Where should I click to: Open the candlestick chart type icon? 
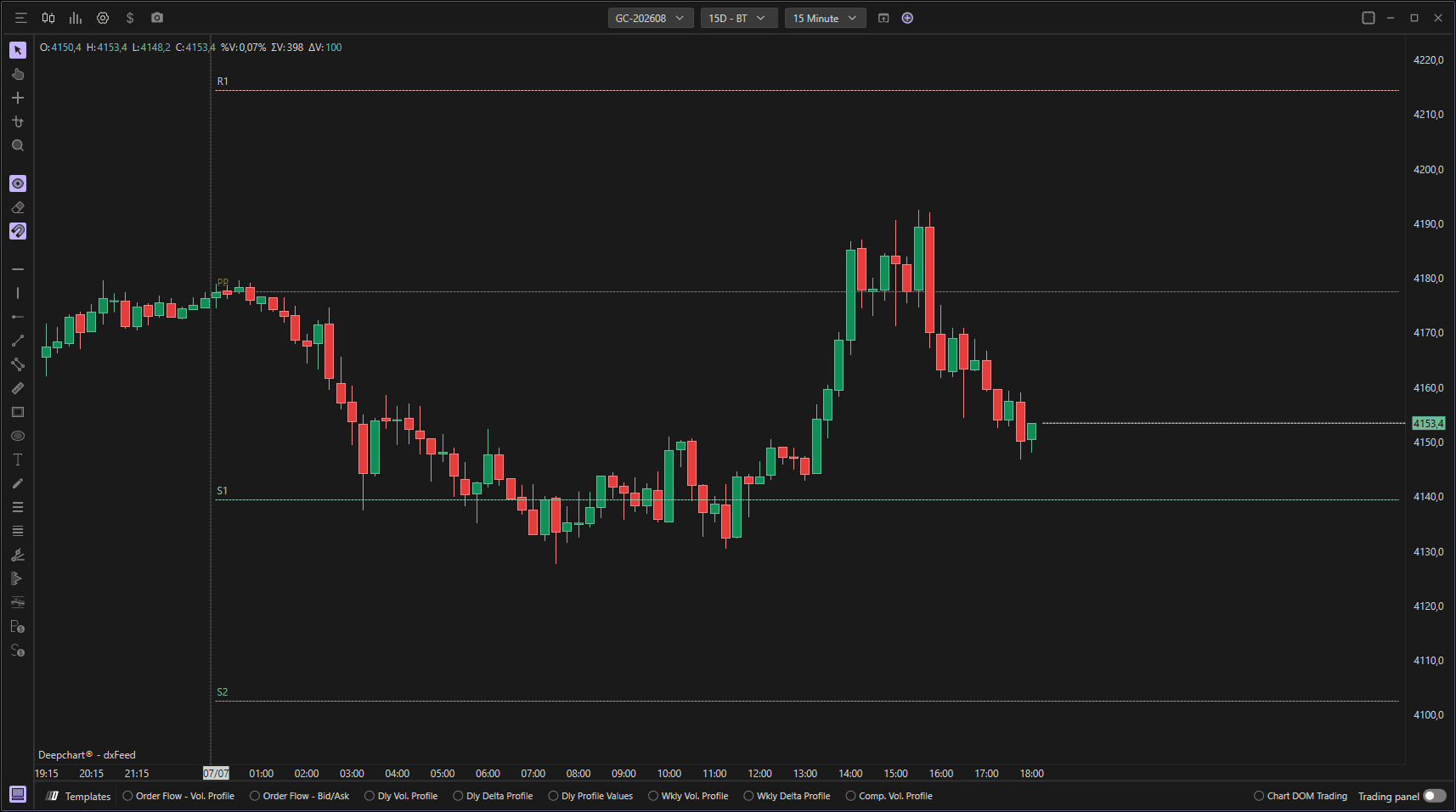[x=48, y=18]
